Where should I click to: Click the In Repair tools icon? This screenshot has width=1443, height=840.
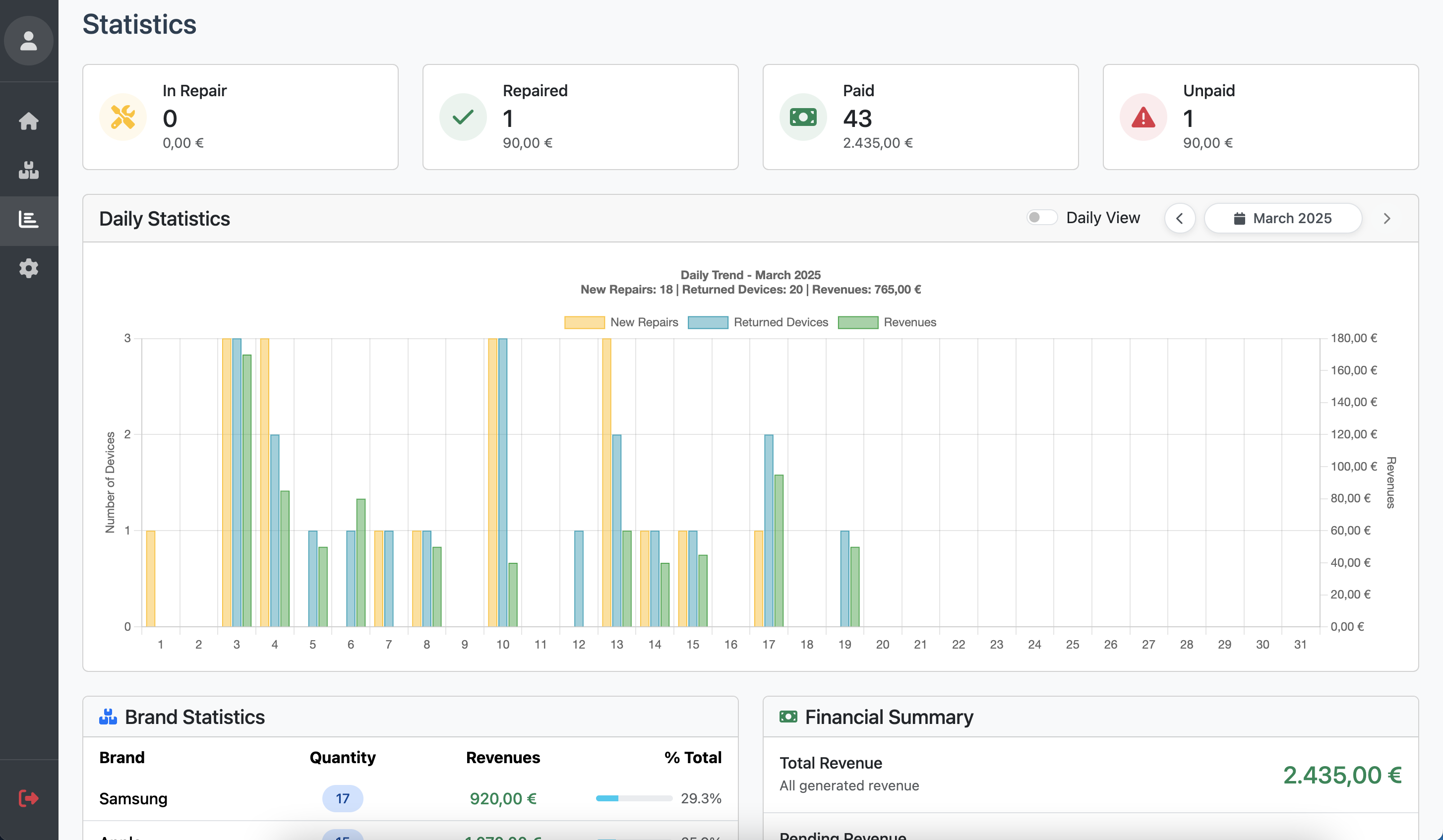(x=122, y=117)
